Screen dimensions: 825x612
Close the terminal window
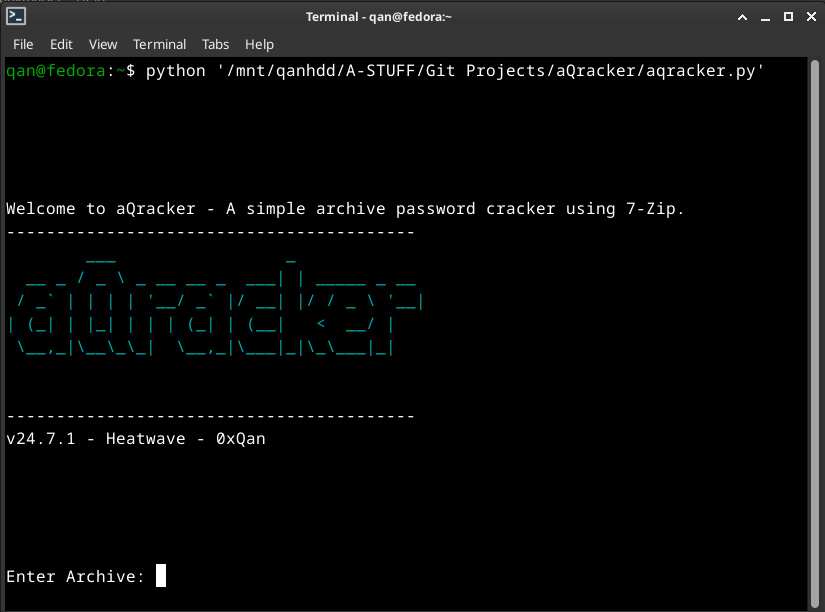pyautogui.click(x=811, y=17)
